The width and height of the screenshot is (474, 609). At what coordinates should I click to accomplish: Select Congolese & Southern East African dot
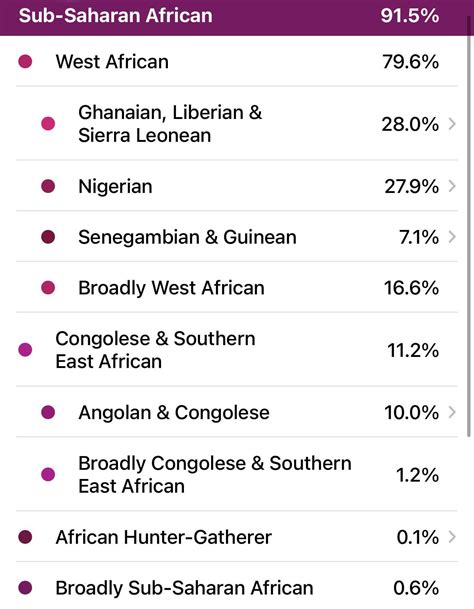(25, 350)
